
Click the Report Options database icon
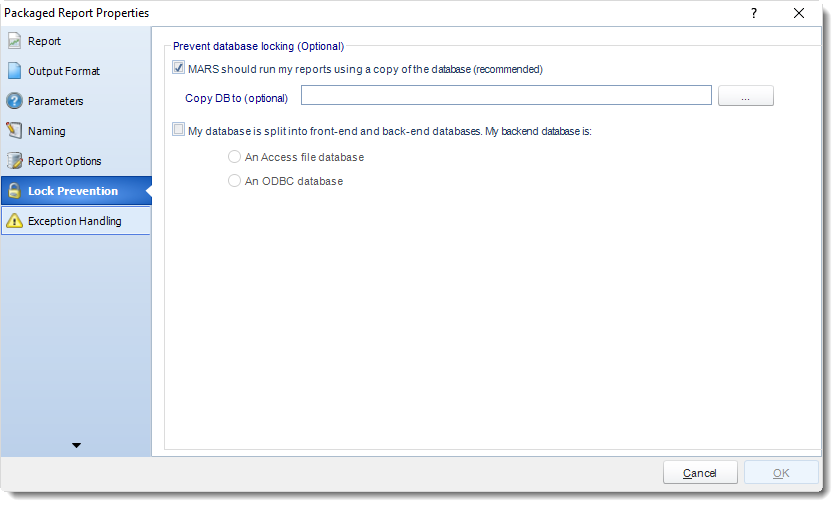click(x=14, y=161)
